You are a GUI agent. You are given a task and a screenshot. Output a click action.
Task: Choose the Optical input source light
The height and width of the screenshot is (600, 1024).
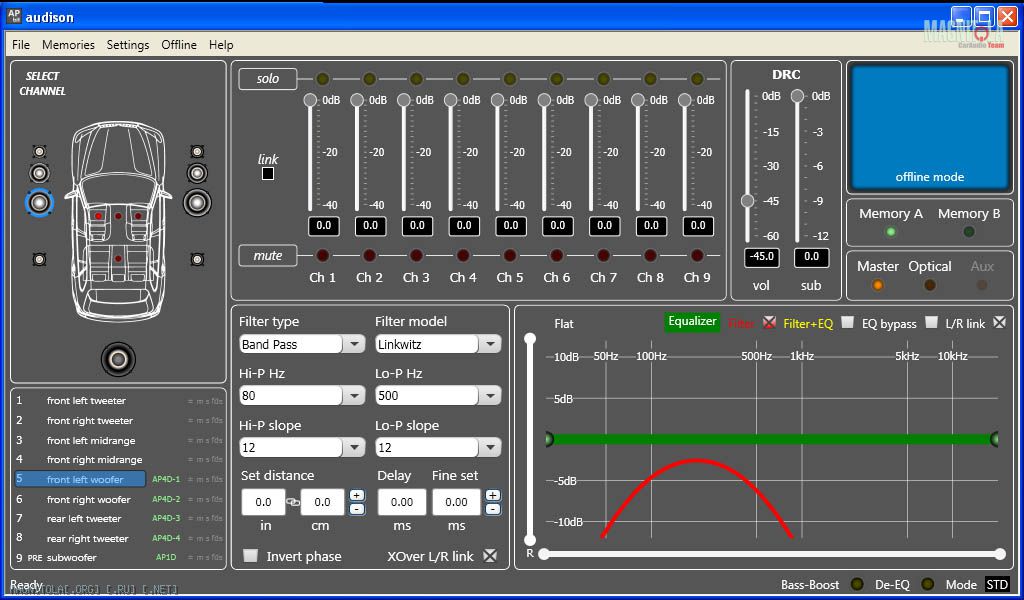(x=929, y=285)
